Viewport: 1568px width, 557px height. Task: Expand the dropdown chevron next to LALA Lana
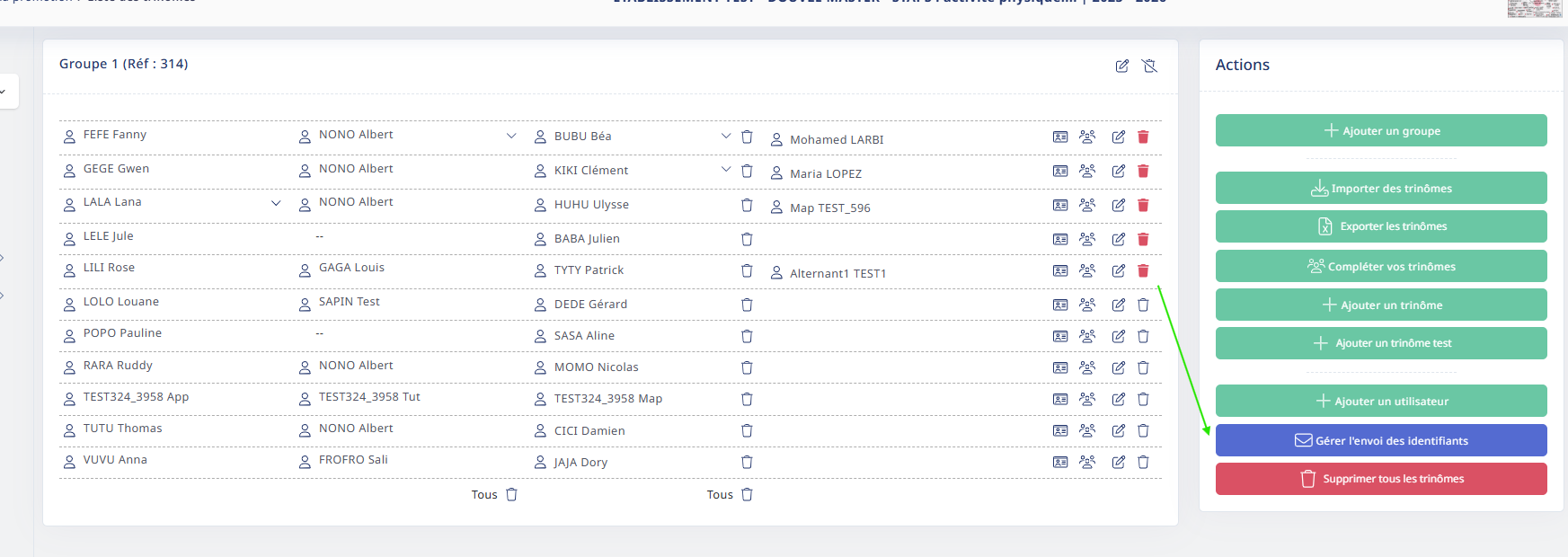[276, 203]
